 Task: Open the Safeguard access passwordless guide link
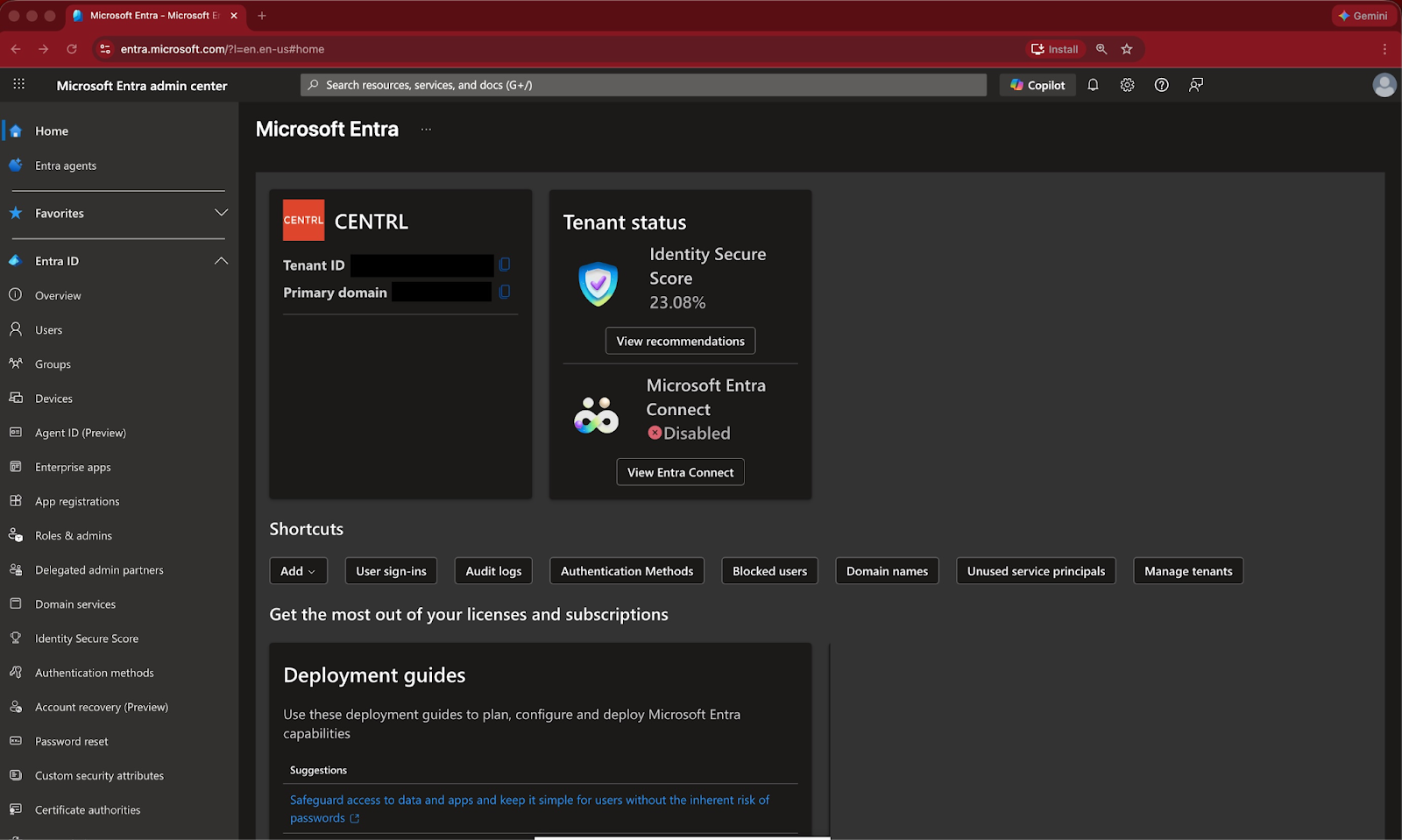click(x=529, y=808)
